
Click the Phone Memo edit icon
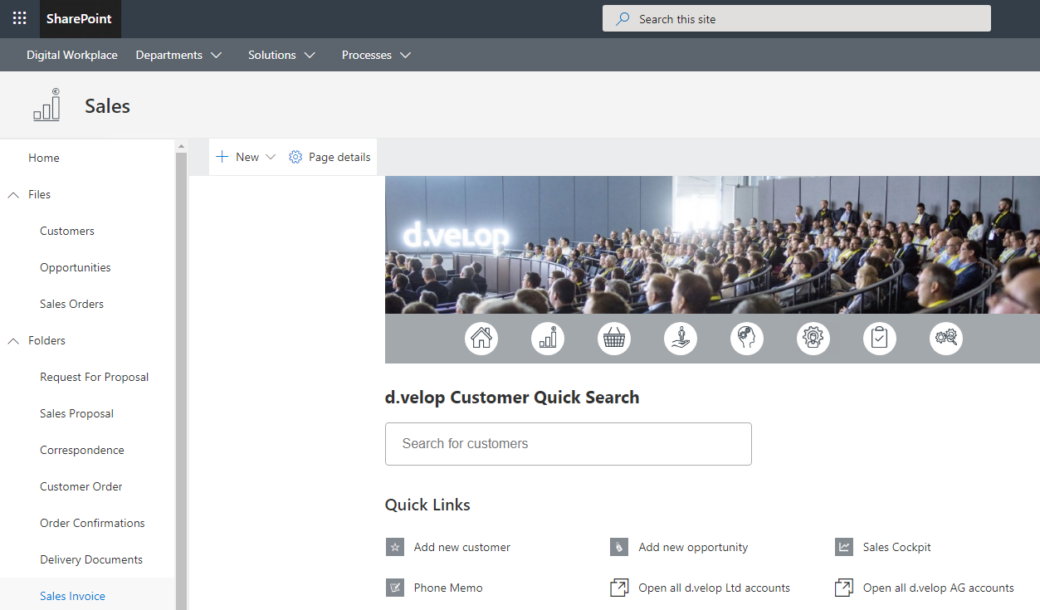tap(395, 587)
